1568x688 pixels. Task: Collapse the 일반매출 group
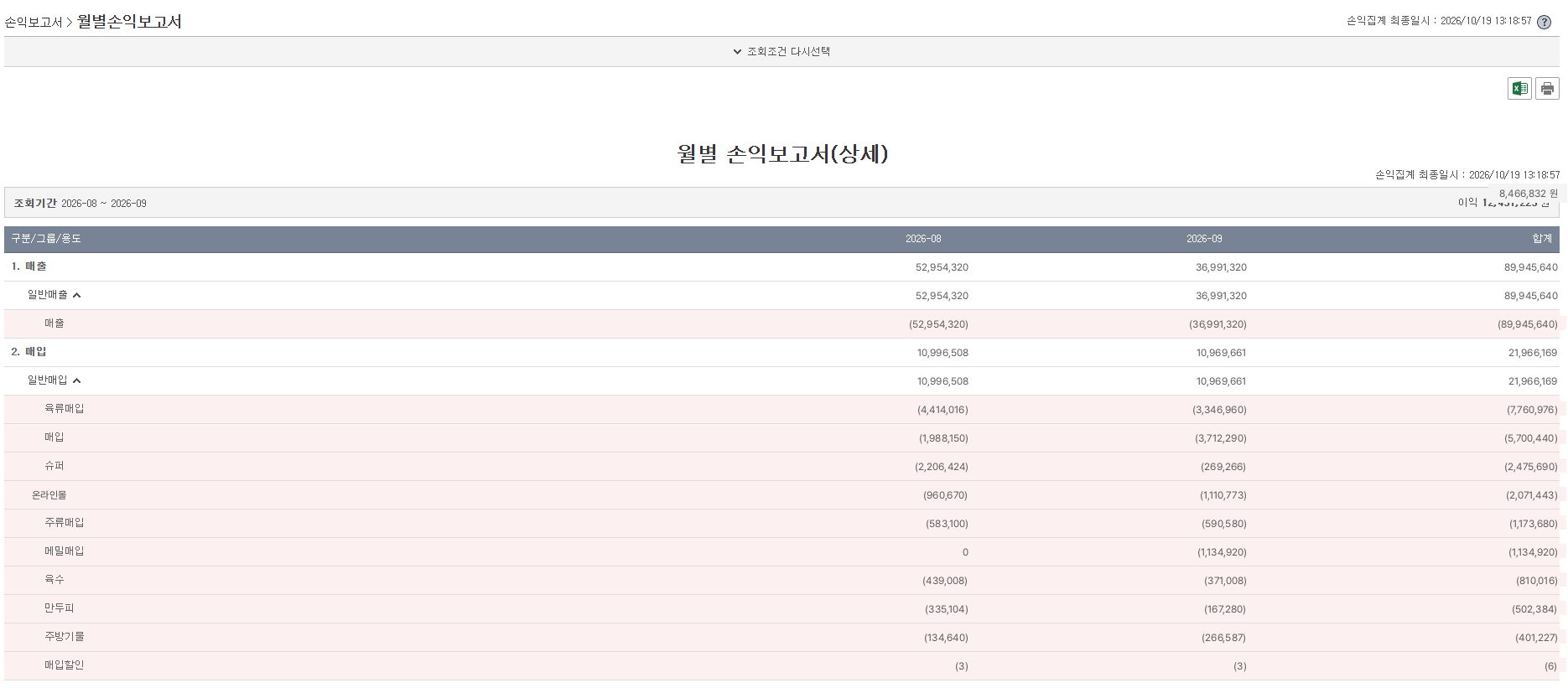[x=76, y=295]
